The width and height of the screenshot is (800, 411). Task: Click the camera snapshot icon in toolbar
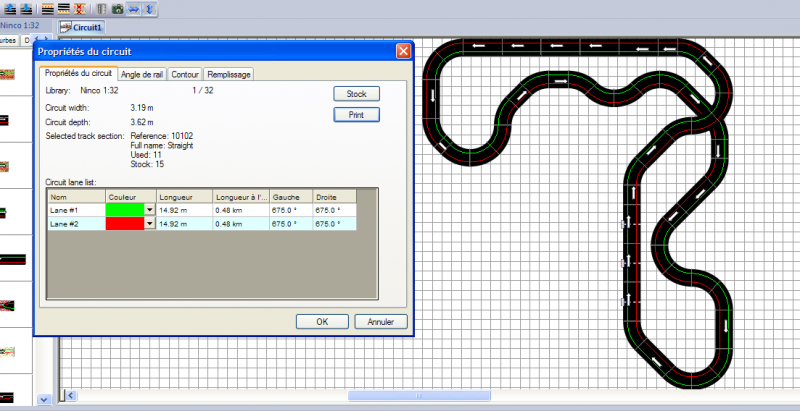118,7
